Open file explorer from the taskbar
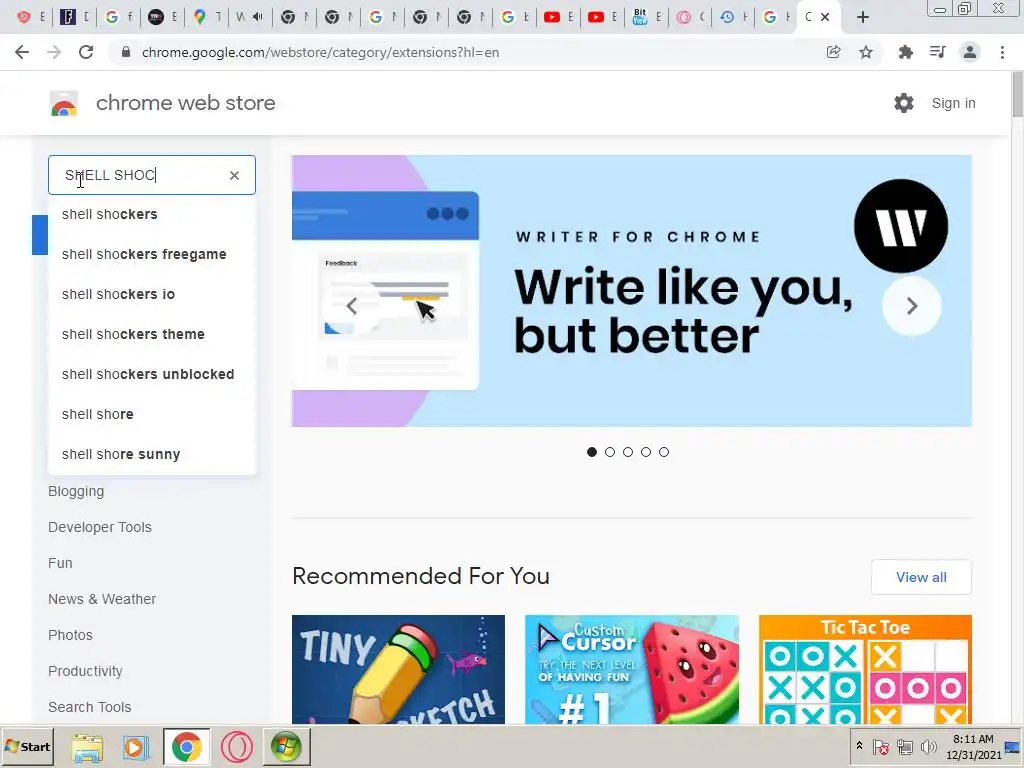 87,747
